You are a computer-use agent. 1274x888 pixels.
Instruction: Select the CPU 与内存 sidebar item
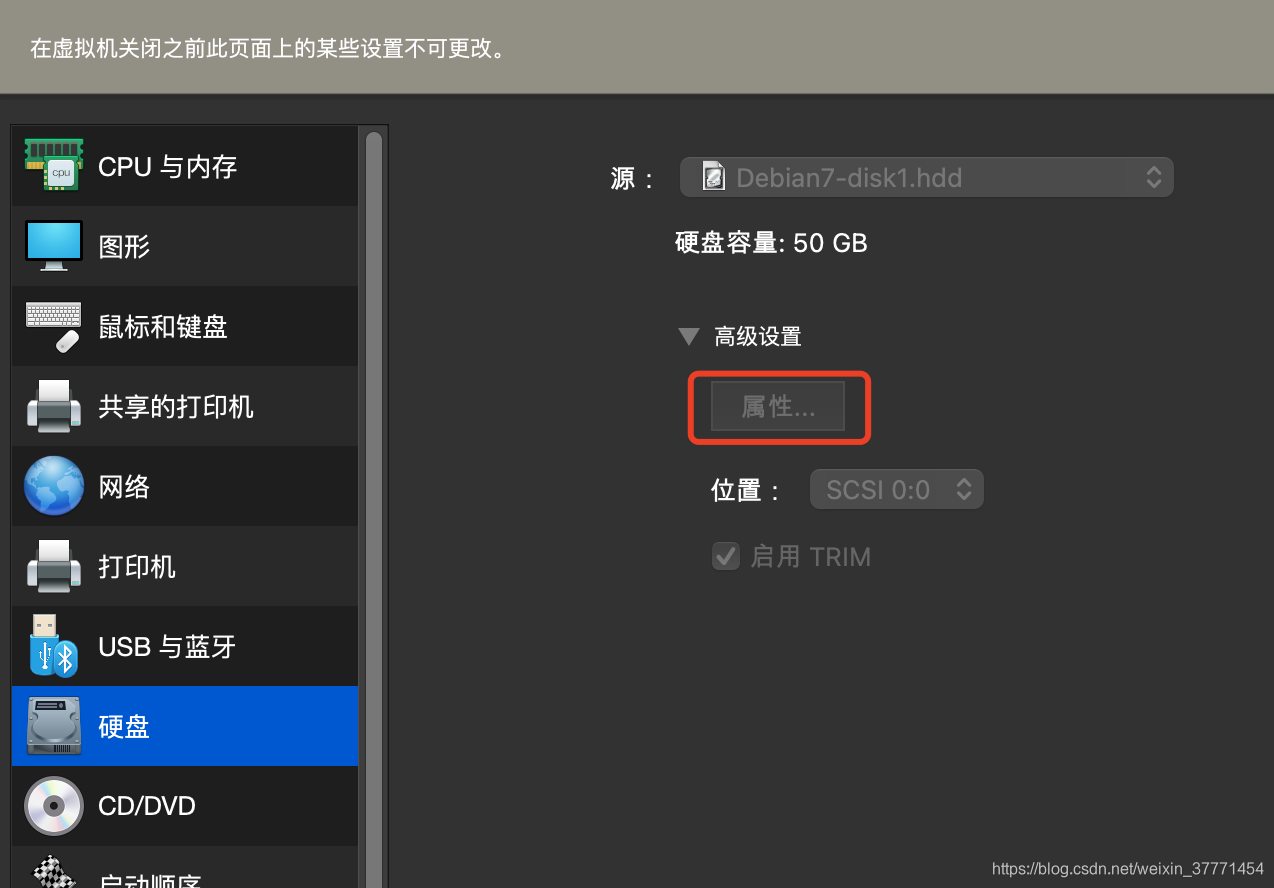coord(185,166)
